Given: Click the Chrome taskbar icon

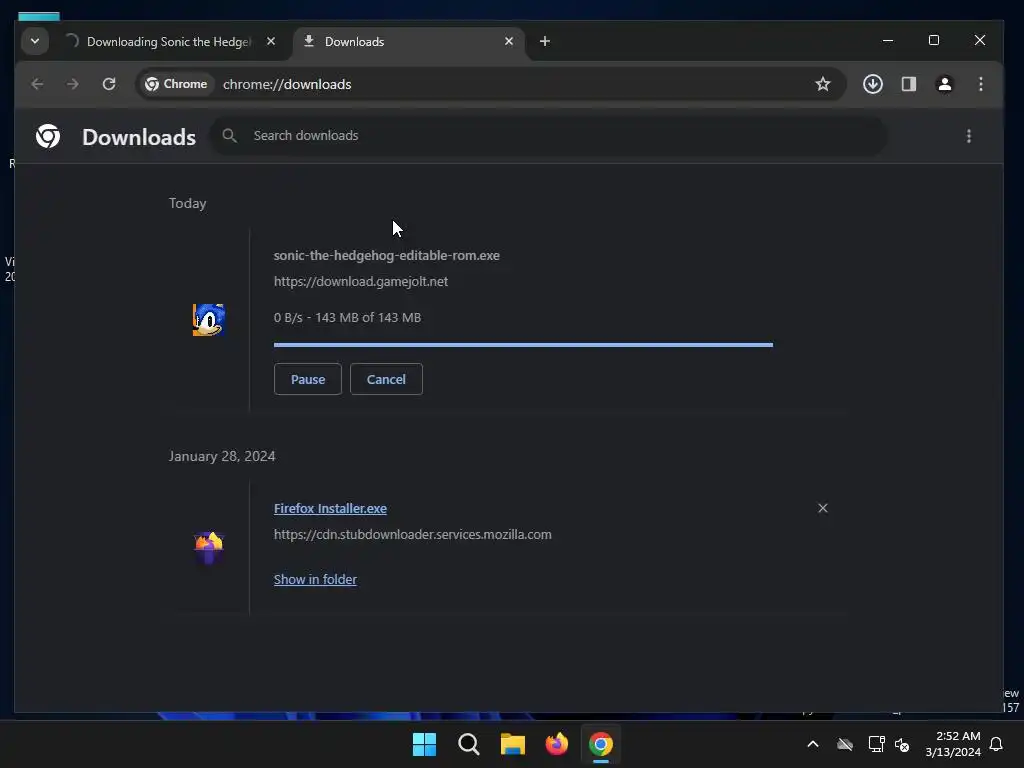Looking at the screenshot, I should [601, 744].
